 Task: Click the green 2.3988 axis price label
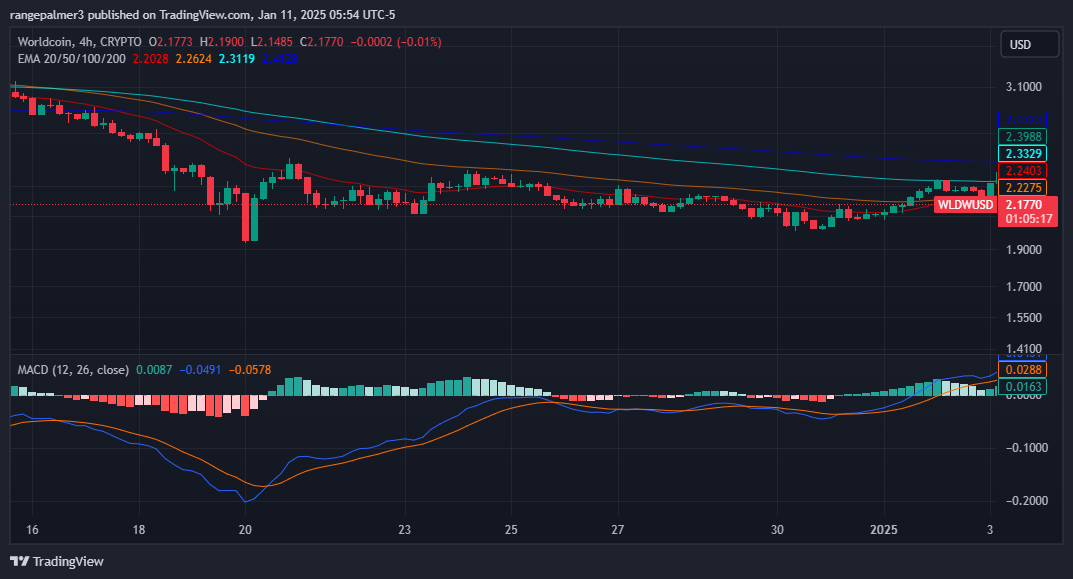(x=1026, y=137)
